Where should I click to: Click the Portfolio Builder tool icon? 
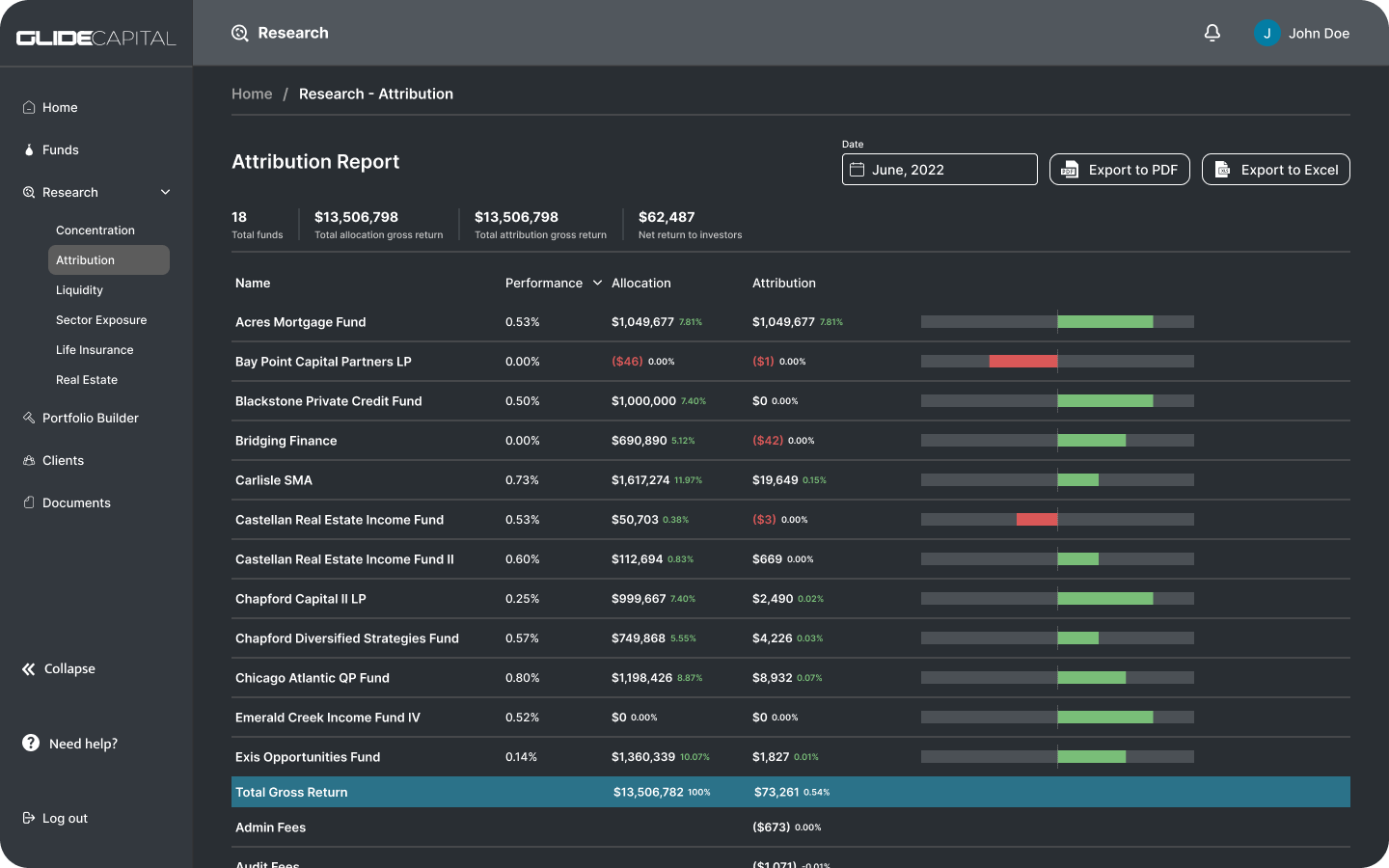[x=29, y=418]
